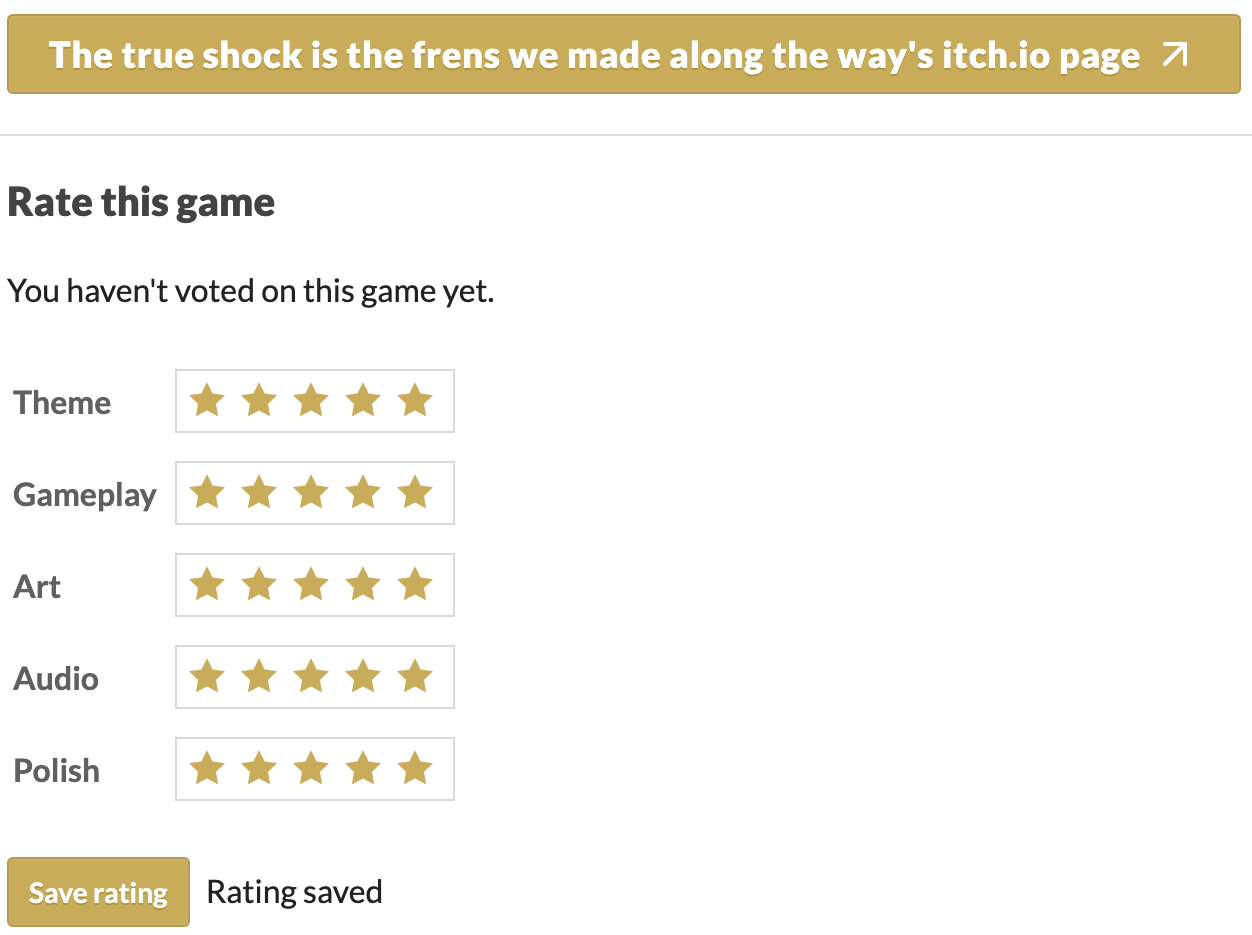Rate Art four stars
Viewport: 1252px width, 935px height.
(363, 585)
